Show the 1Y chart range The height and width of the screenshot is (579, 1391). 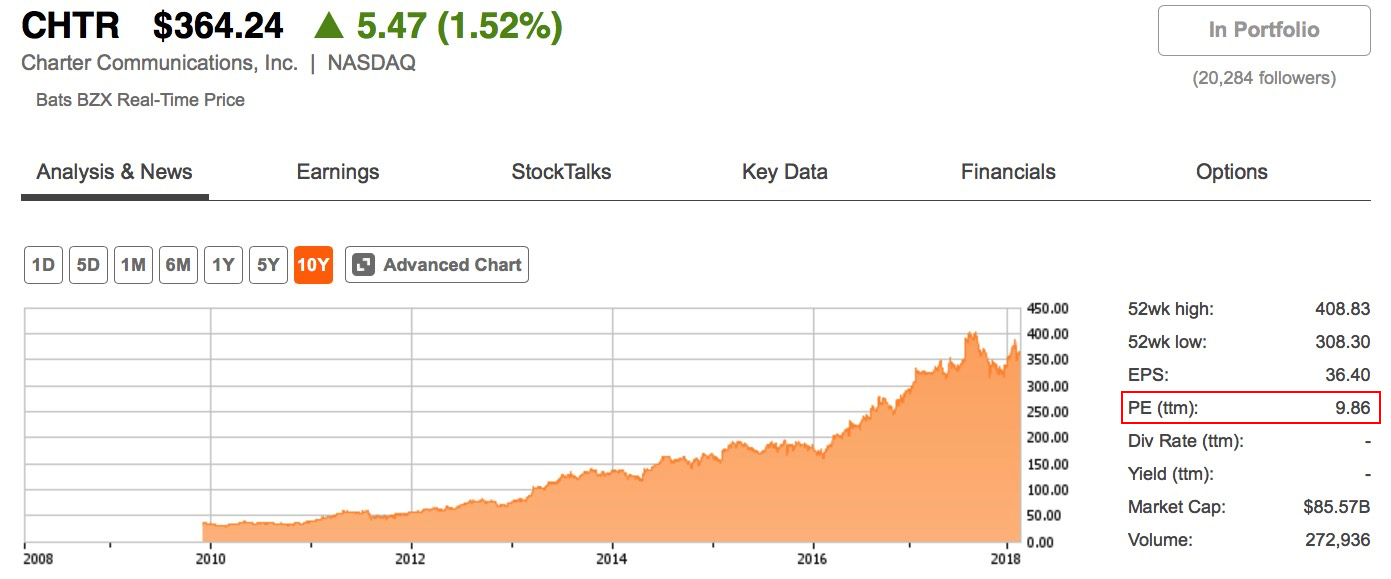coord(223,265)
